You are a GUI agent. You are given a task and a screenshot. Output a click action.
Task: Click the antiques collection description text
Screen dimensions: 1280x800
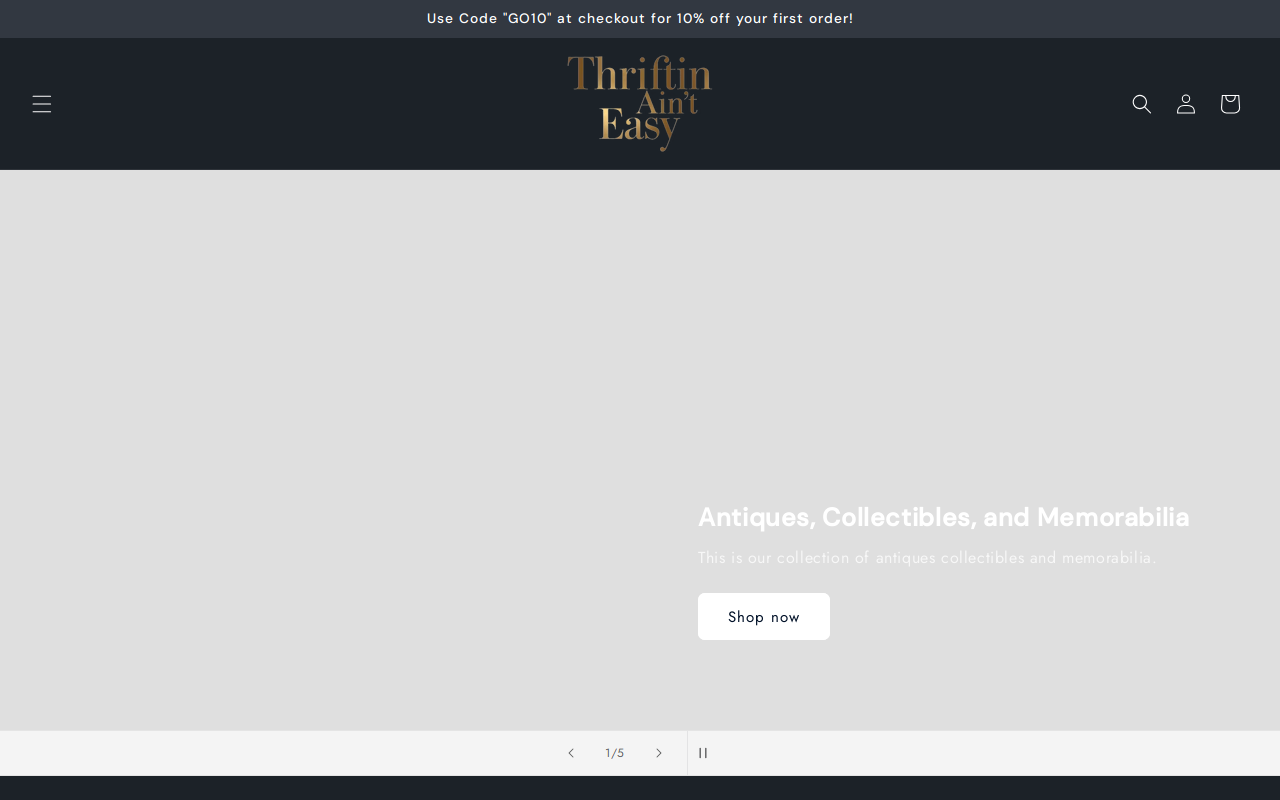point(927,558)
